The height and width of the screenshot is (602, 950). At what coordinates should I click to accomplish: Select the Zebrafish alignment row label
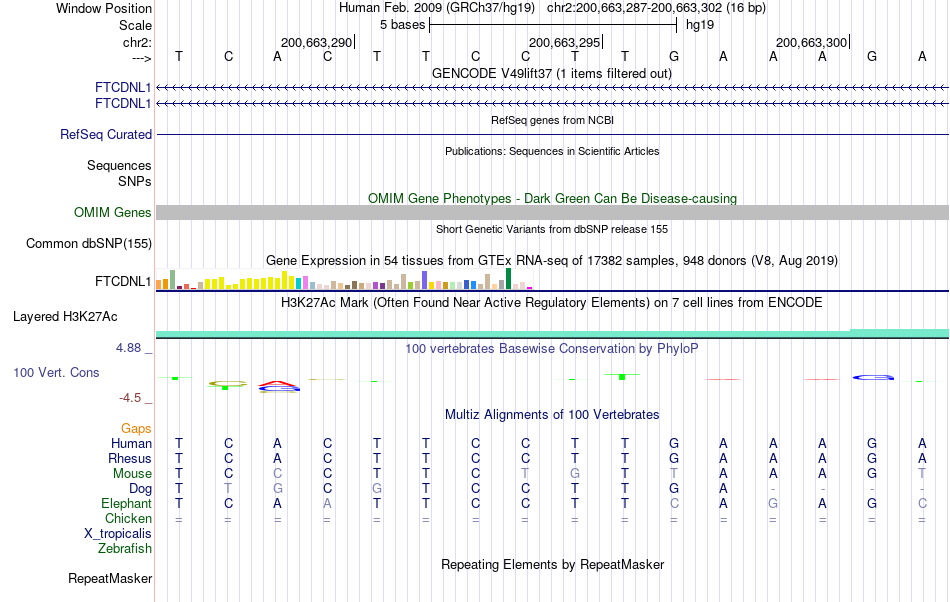pyautogui.click(x=125, y=548)
